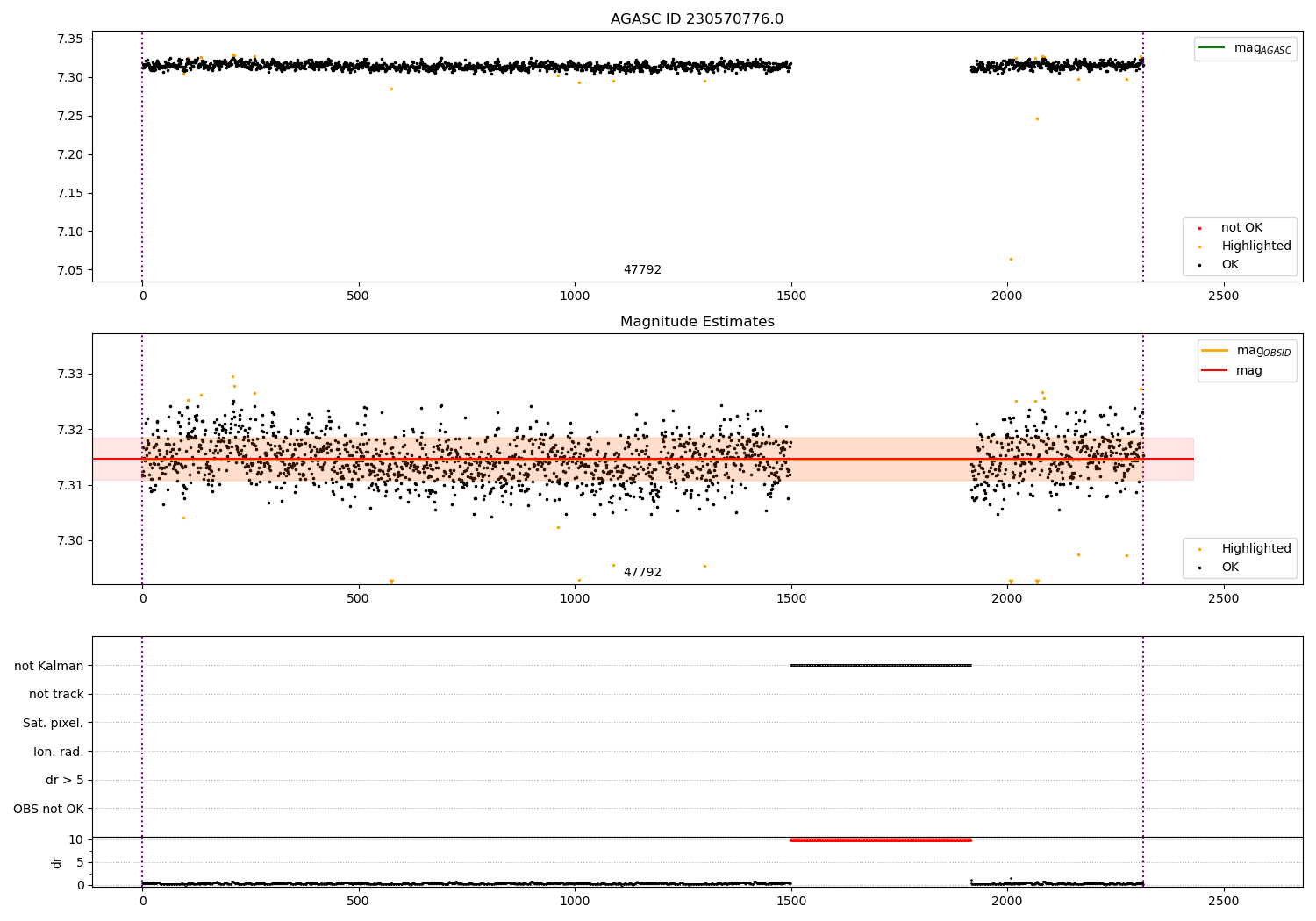Viewport: 1316px width, 921px height.
Task: Click the 1000 x-tick under Magnitude Estimates plot
Action: (575, 599)
